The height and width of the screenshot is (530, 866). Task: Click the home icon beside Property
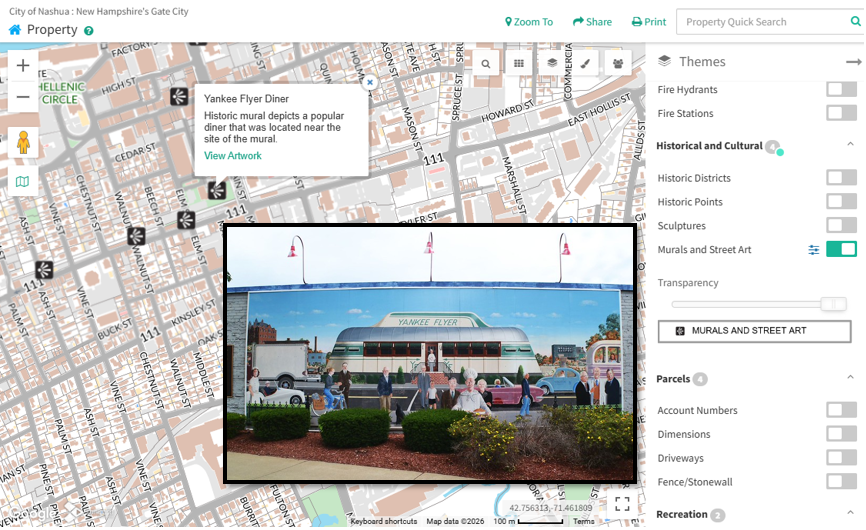[15, 30]
